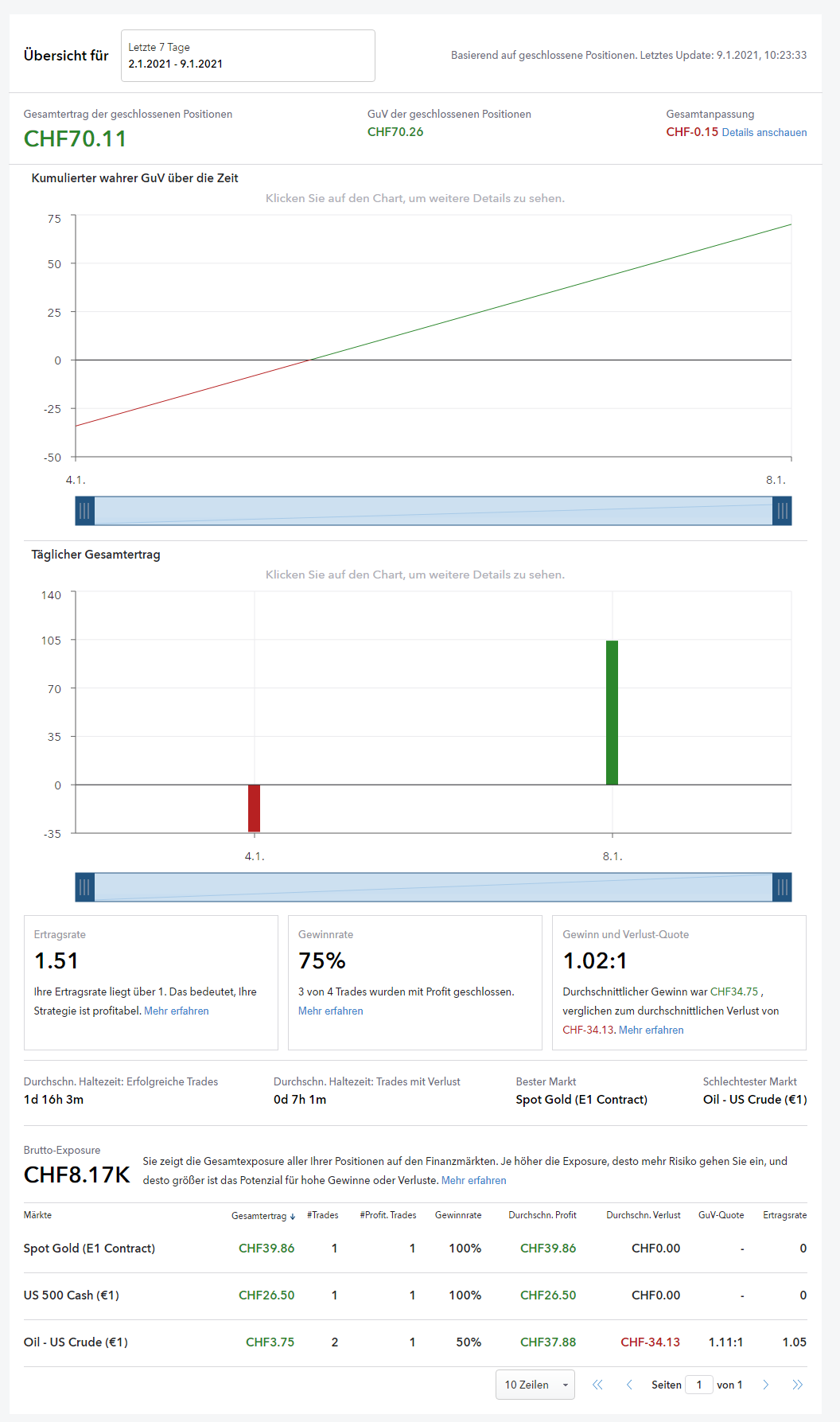This screenshot has height=1422, width=840.
Task: Select the Spot Gold (E1 Contract) table row
Action: coord(89,1249)
